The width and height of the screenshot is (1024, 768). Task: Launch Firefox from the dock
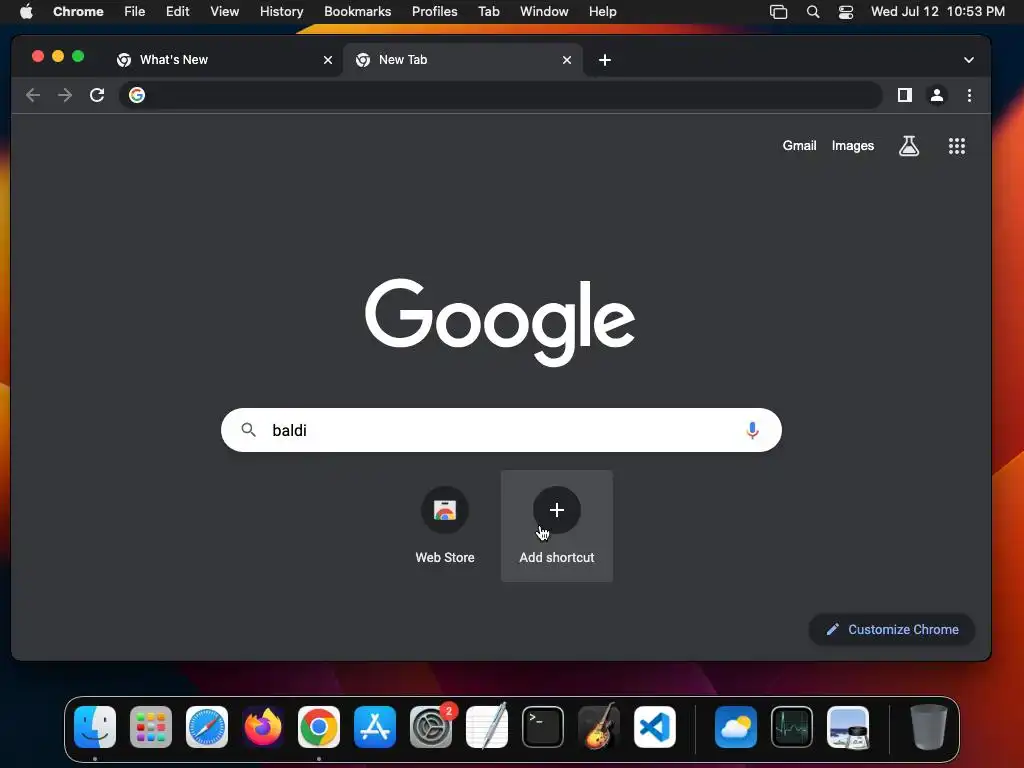(x=263, y=727)
